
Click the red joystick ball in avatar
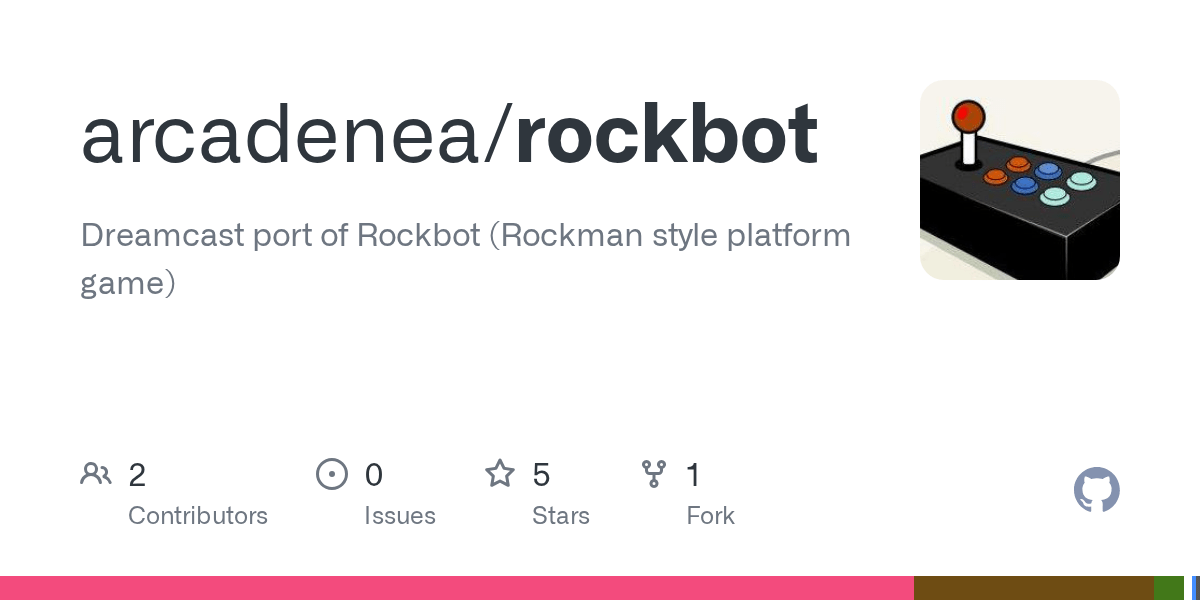click(967, 116)
